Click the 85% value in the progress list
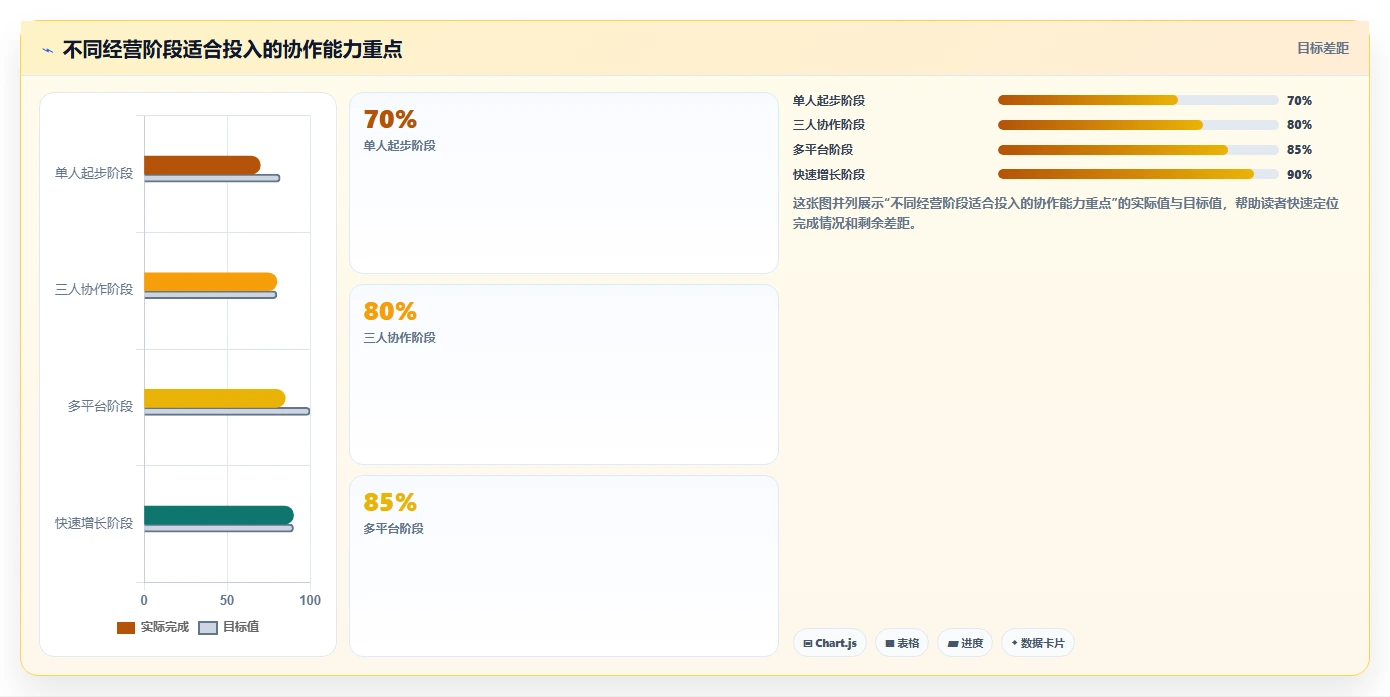The image size is (1390, 697). pos(1299,150)
